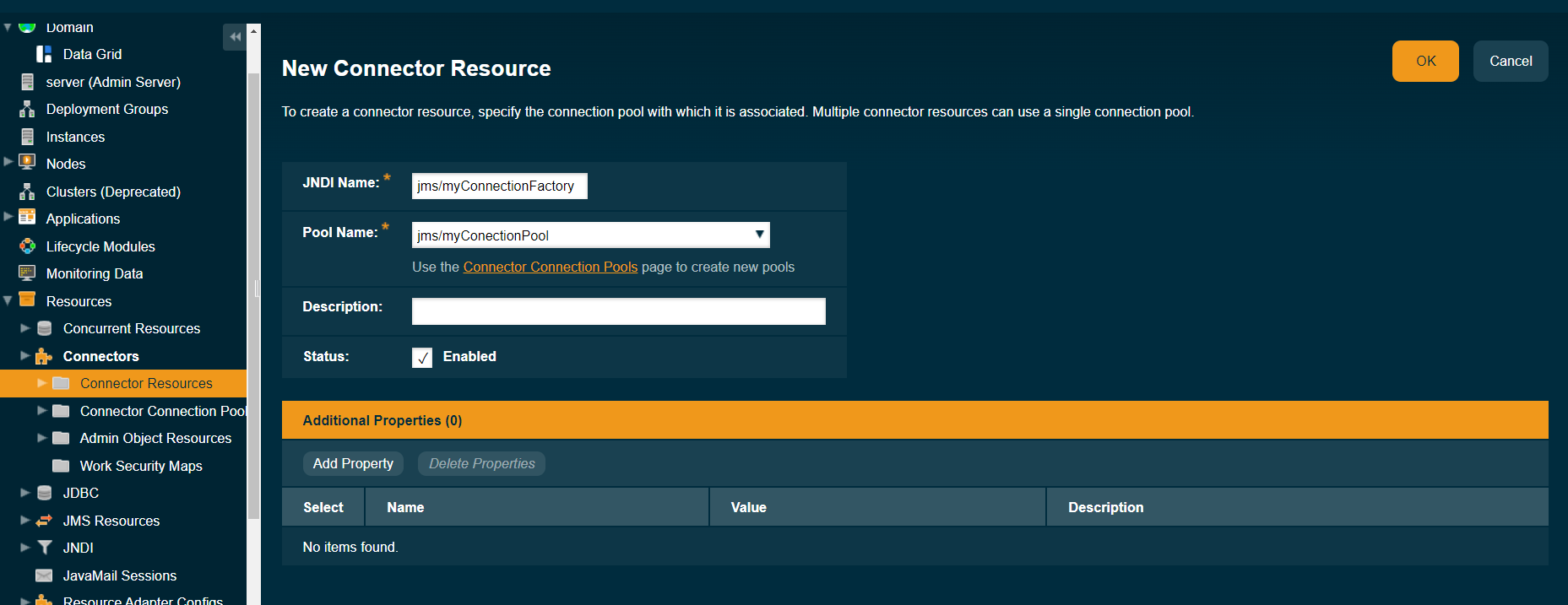Click the Connectors puzzle icon
The height and width of the screenshot is (605, 1568).
44,356
